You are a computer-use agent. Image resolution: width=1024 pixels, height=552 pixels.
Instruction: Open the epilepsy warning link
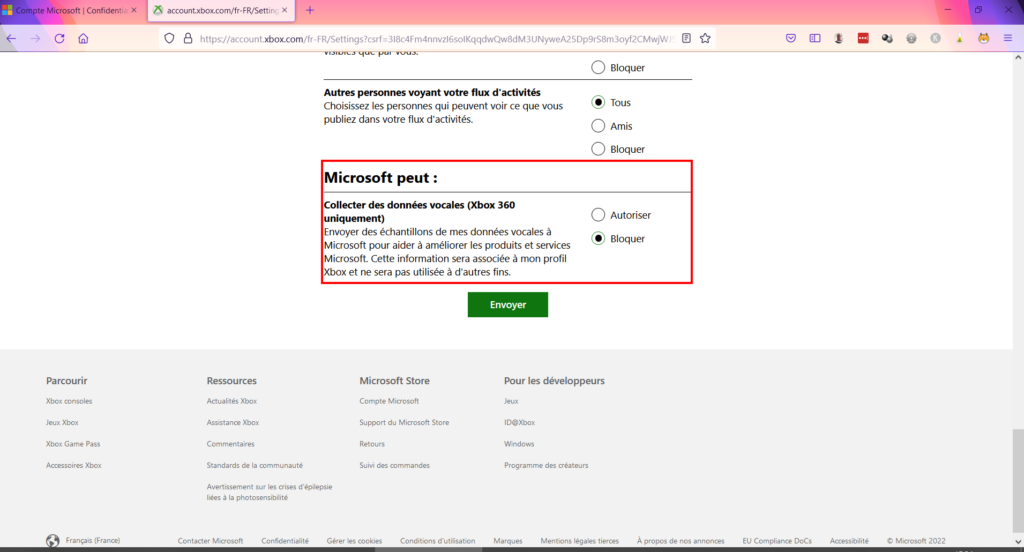click(x=270, y=492)
